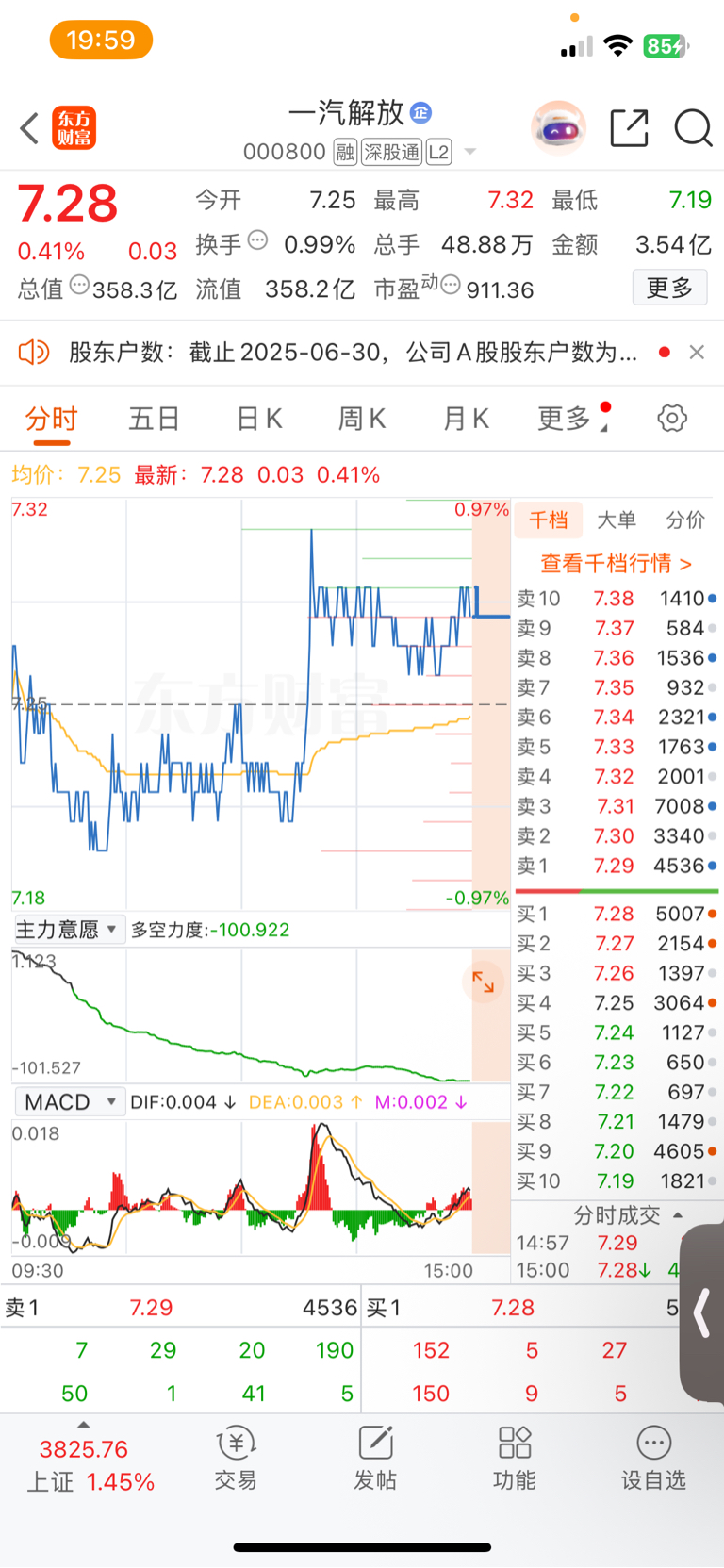The height and width of the screenshot is (1568, 724).
Task: Tap 买9 7.20 order row
Action: (617, 1151)
